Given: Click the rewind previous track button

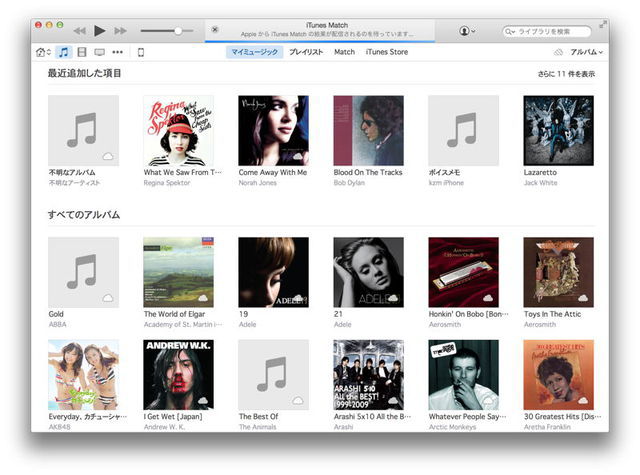Looking at the screenshot, I should tap(80, 31).
